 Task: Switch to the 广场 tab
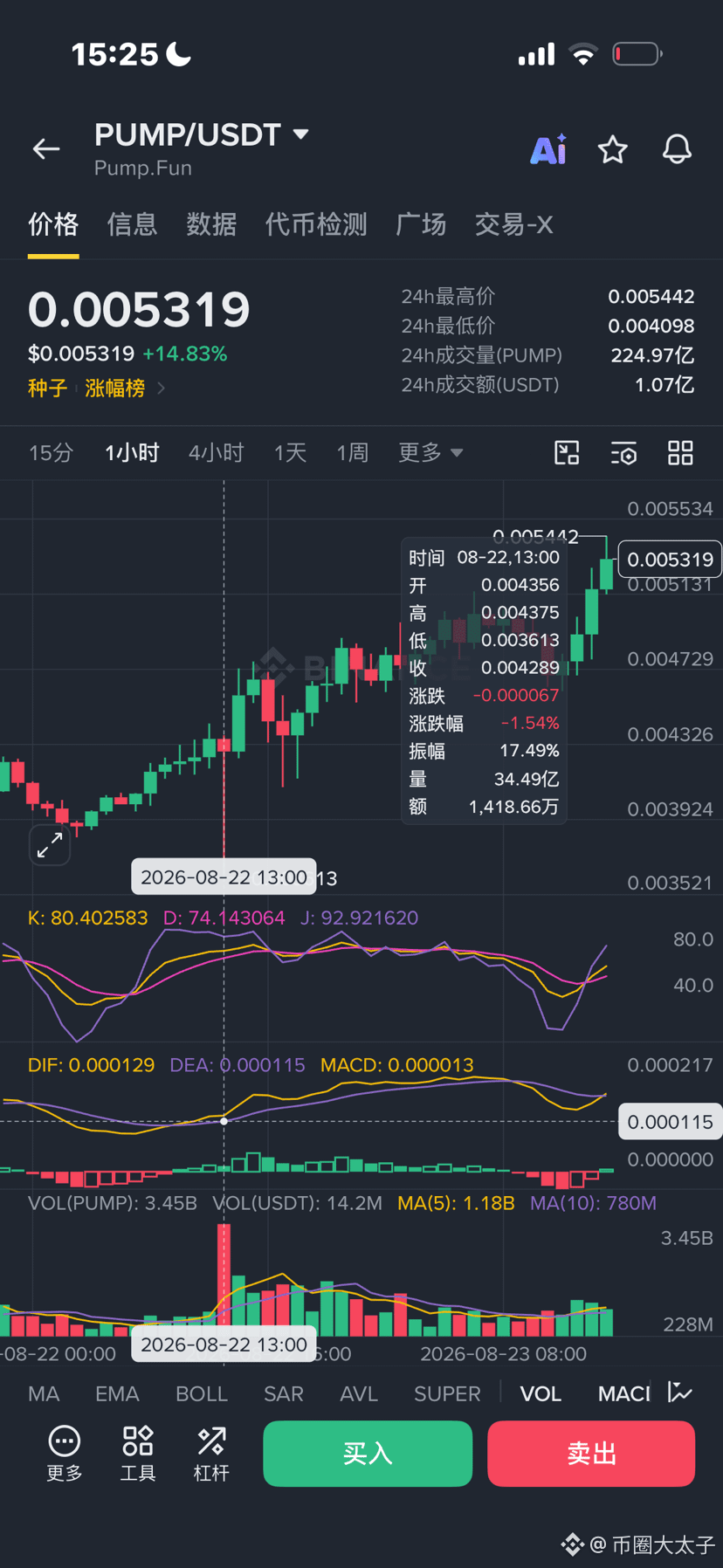coord(421,225)
